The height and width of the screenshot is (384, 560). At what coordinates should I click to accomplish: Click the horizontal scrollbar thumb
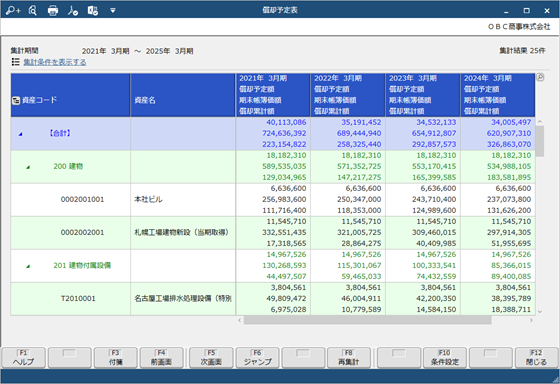tap(368, 320)
